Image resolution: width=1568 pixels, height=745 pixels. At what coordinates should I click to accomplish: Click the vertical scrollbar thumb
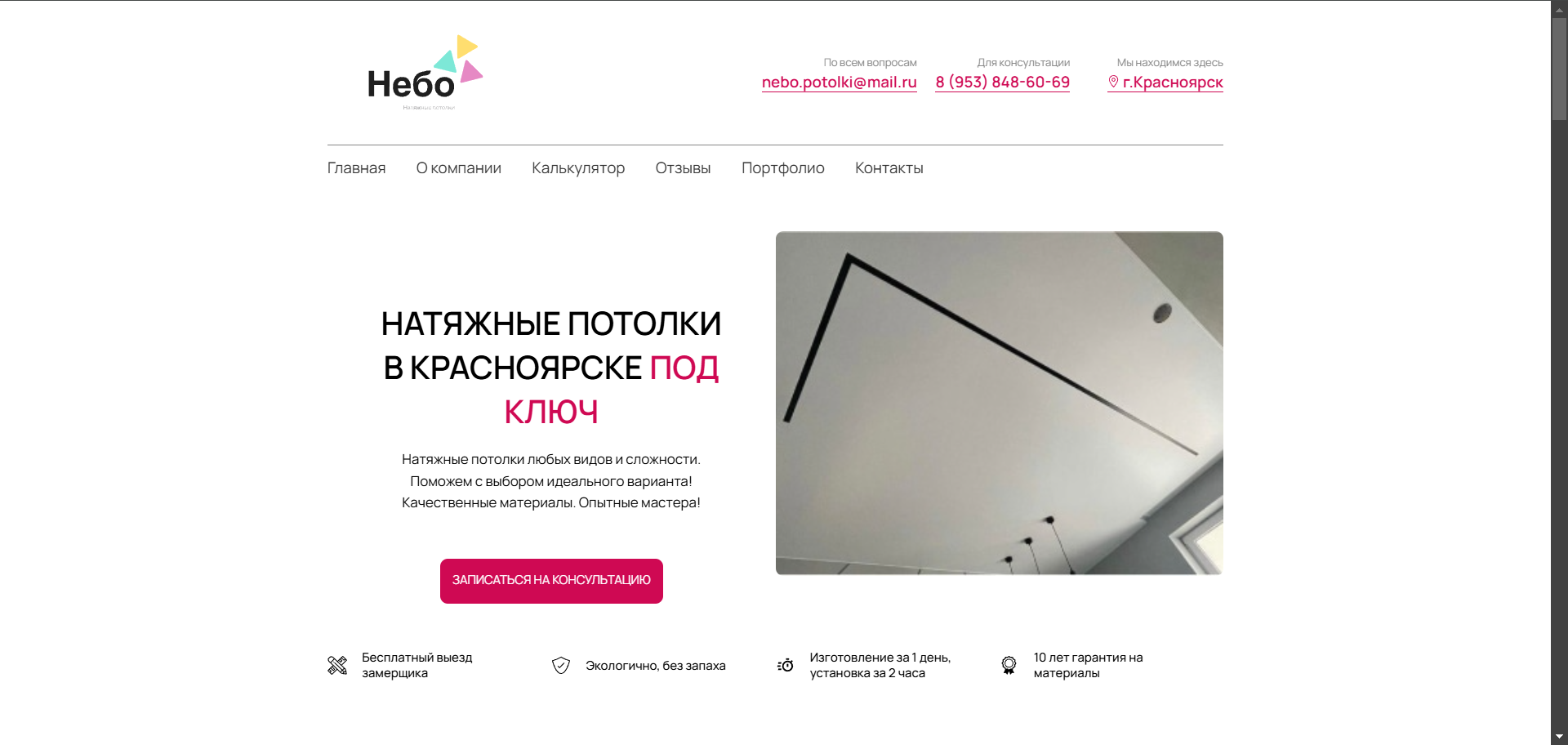1560,69
